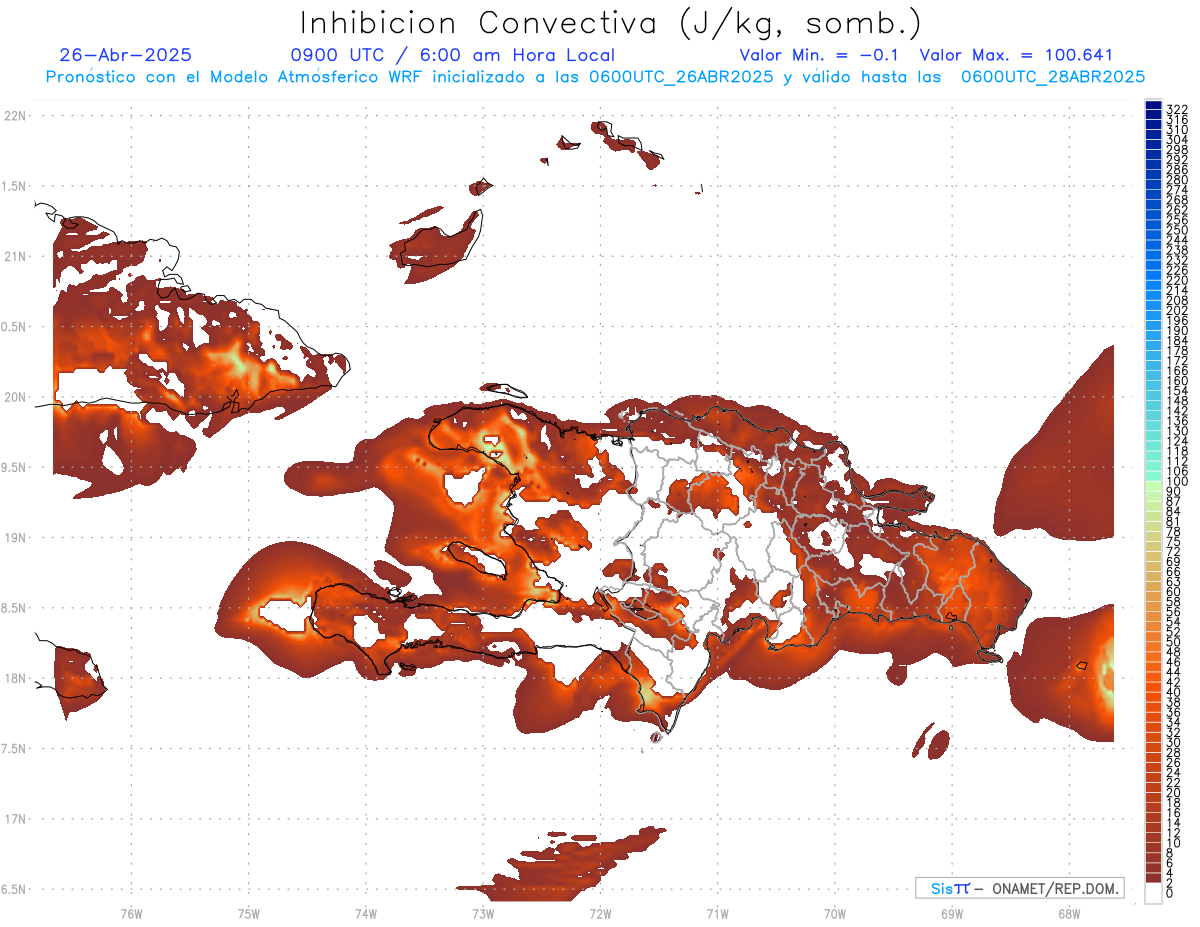Click the 'Pronóstico con el Modelo Atmosferico WRF' line
Image resolution: width=1200 pixels, height=927 pixels.
[595, 76]
